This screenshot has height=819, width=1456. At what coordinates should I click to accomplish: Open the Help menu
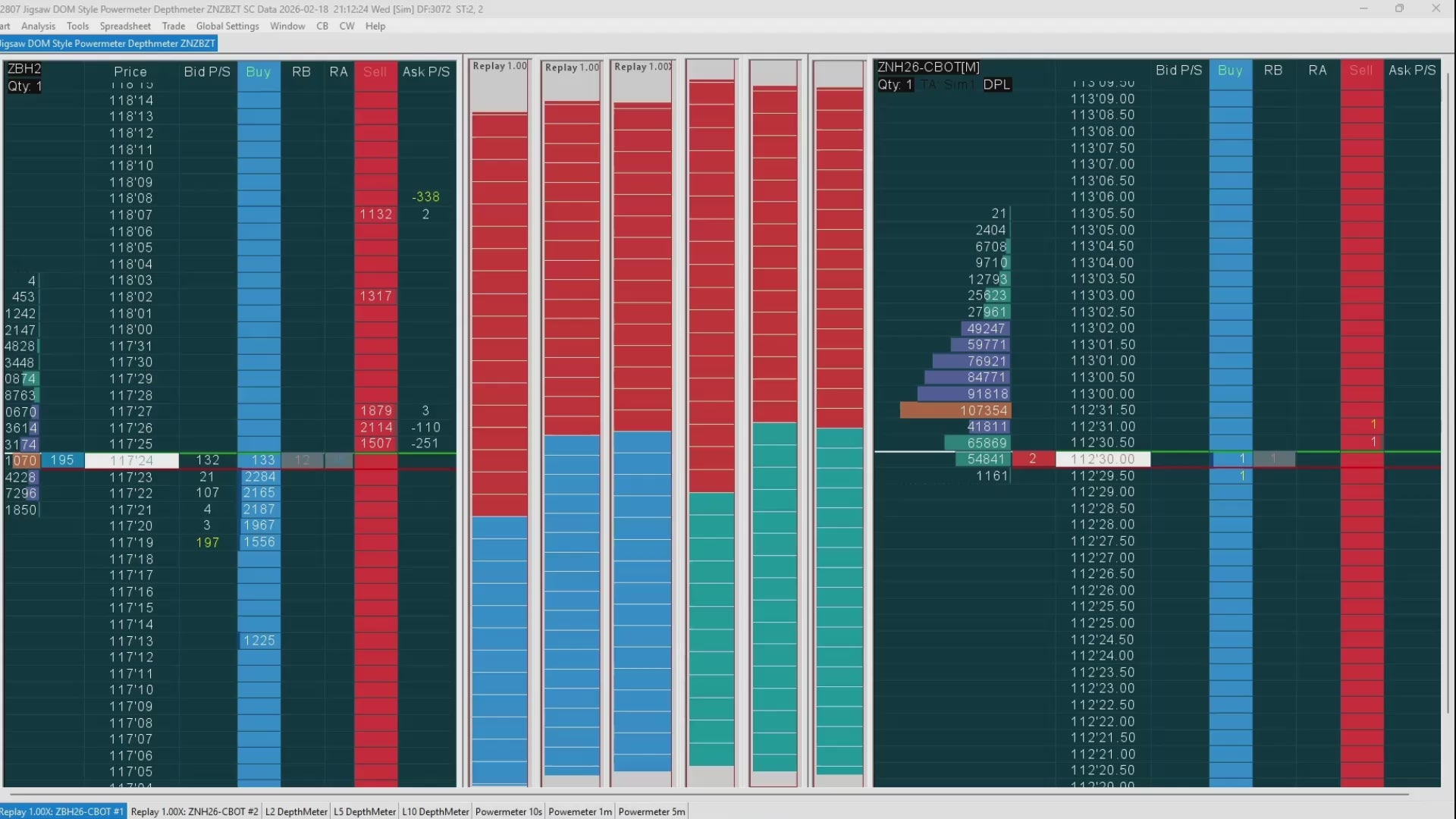pos(375,26)
